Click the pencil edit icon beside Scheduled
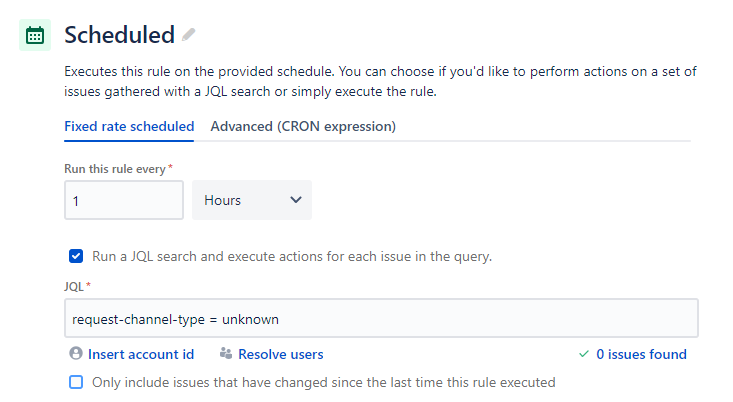The height and width of the screenshot is (402, 733). (189, 35)
